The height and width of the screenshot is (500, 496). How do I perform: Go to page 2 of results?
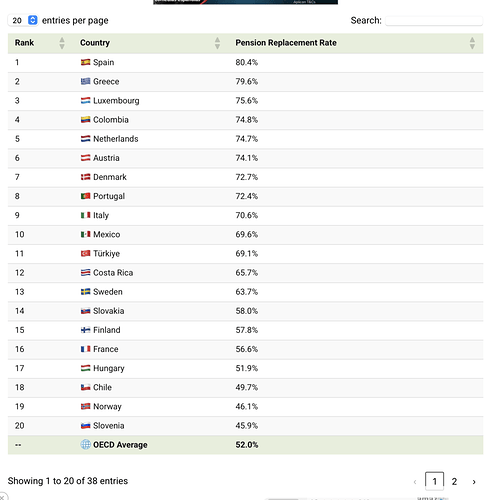point(454,481)
